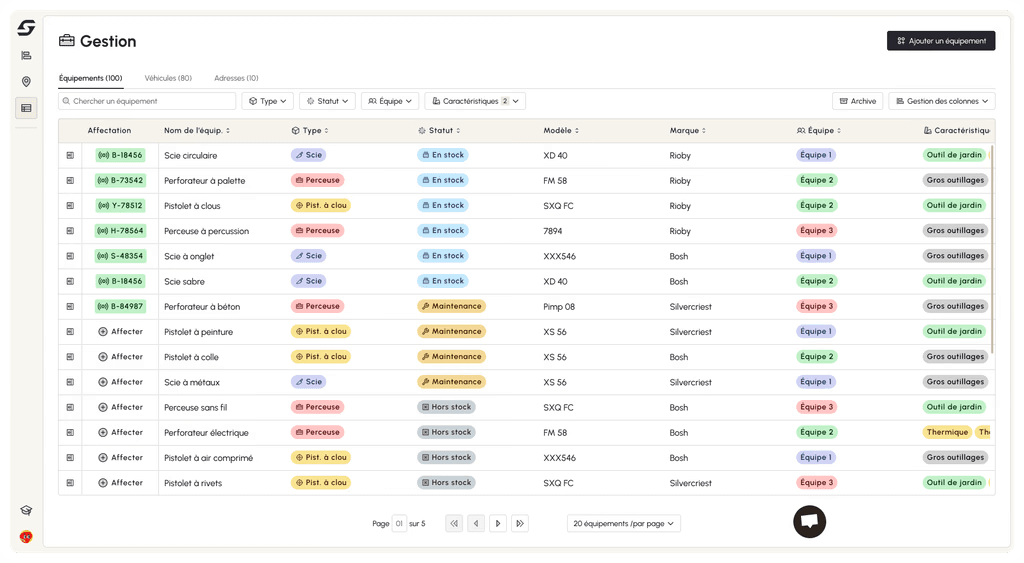Click Affecter for Pistolet à rivets

coord(120,483)
